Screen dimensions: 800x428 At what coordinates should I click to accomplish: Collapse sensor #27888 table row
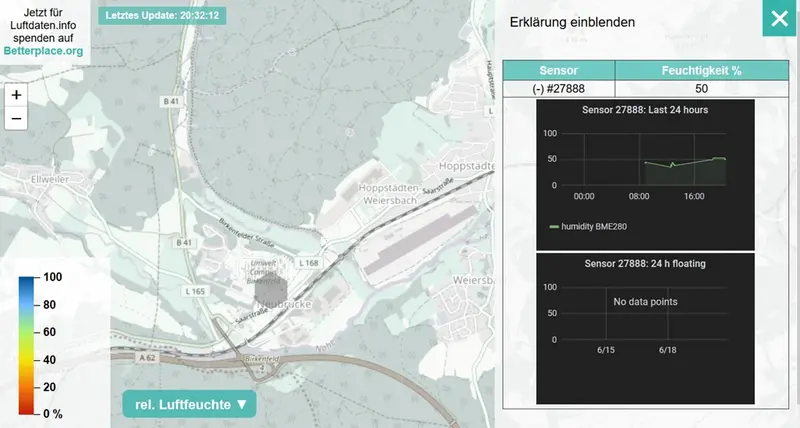(558, 89)
